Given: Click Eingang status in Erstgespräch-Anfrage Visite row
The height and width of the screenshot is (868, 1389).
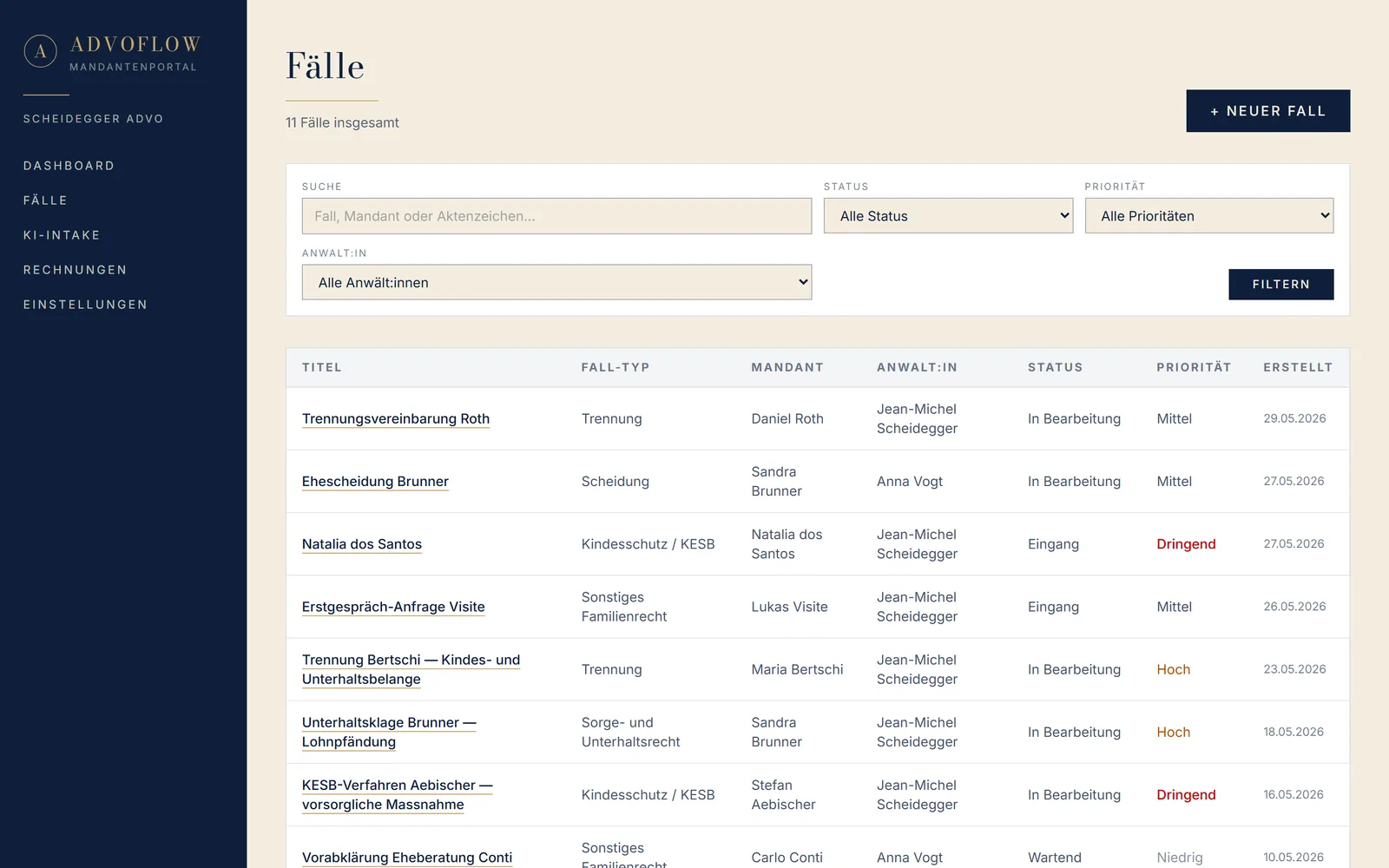Looking at the screenshot, I should coord(1053,607).
